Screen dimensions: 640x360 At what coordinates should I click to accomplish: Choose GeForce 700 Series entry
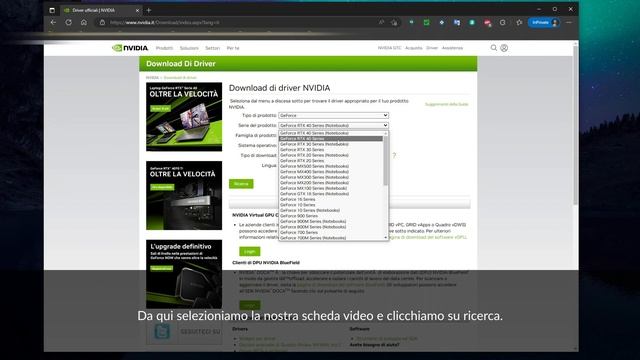[331, 232]
